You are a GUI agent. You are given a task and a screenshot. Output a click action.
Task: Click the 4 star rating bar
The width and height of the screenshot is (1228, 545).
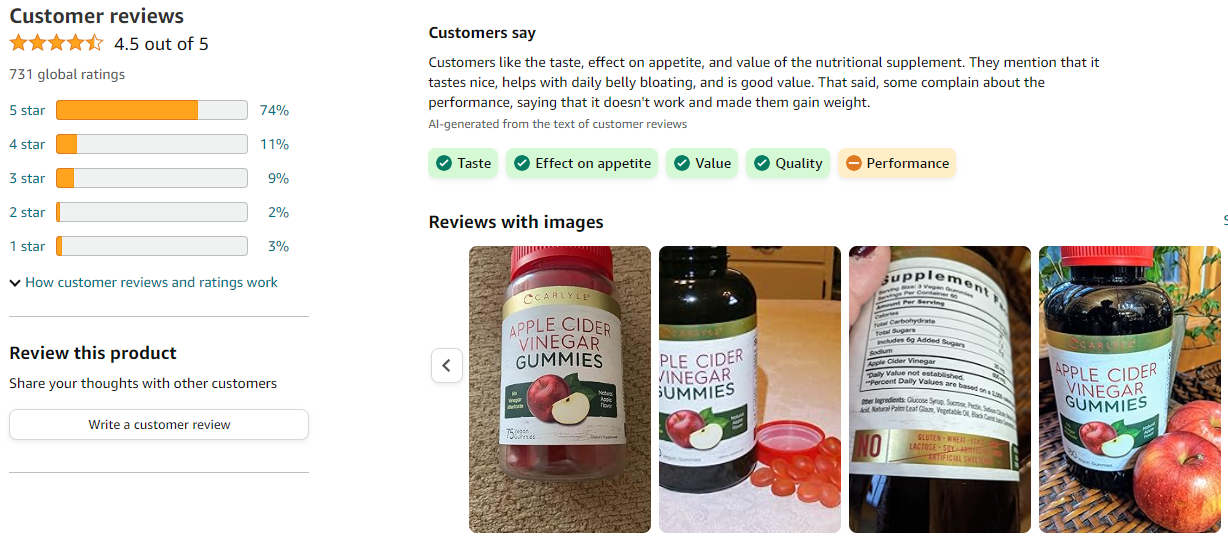click(x=152, y=144)
